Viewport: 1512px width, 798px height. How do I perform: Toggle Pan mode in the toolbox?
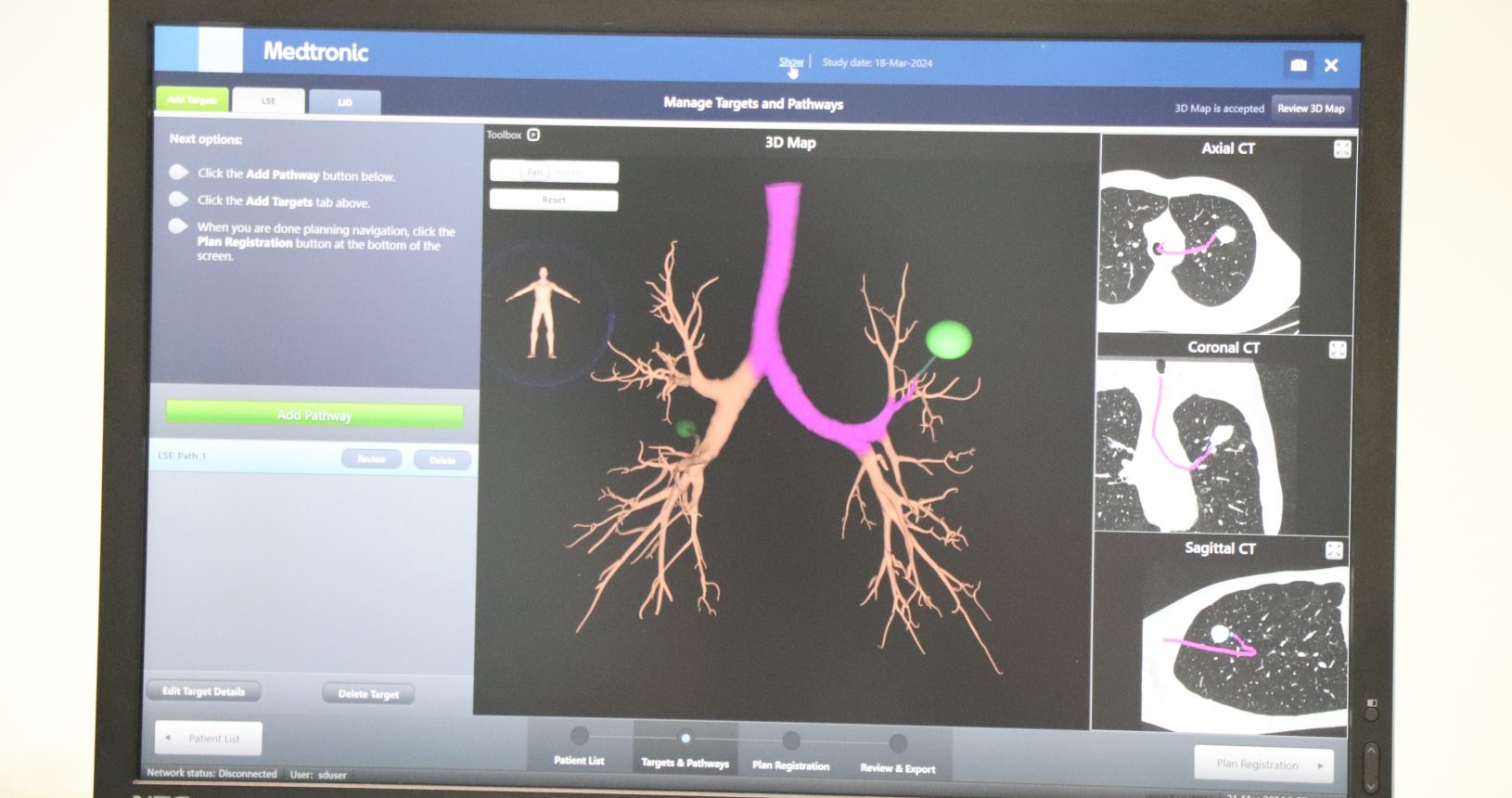[x=533, y=173]
